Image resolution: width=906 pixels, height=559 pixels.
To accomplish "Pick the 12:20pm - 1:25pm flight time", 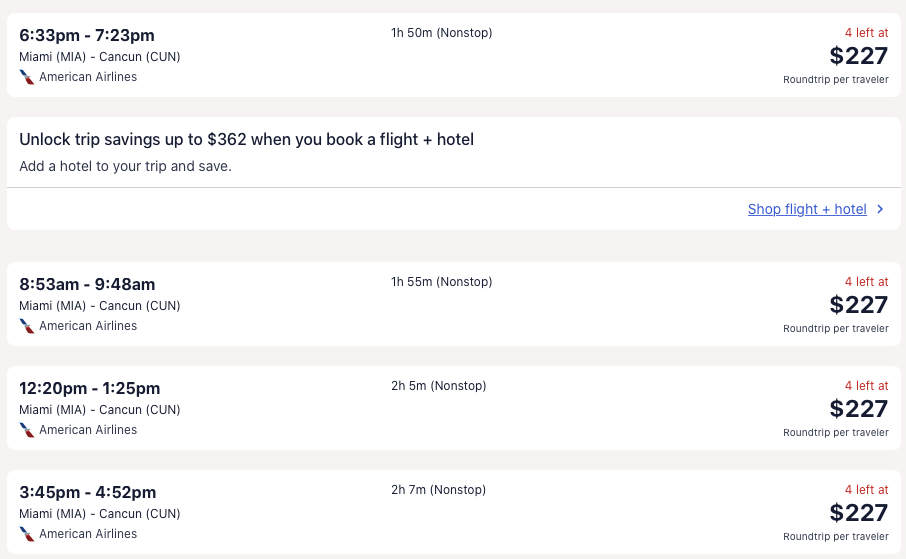I will (90, 389).
